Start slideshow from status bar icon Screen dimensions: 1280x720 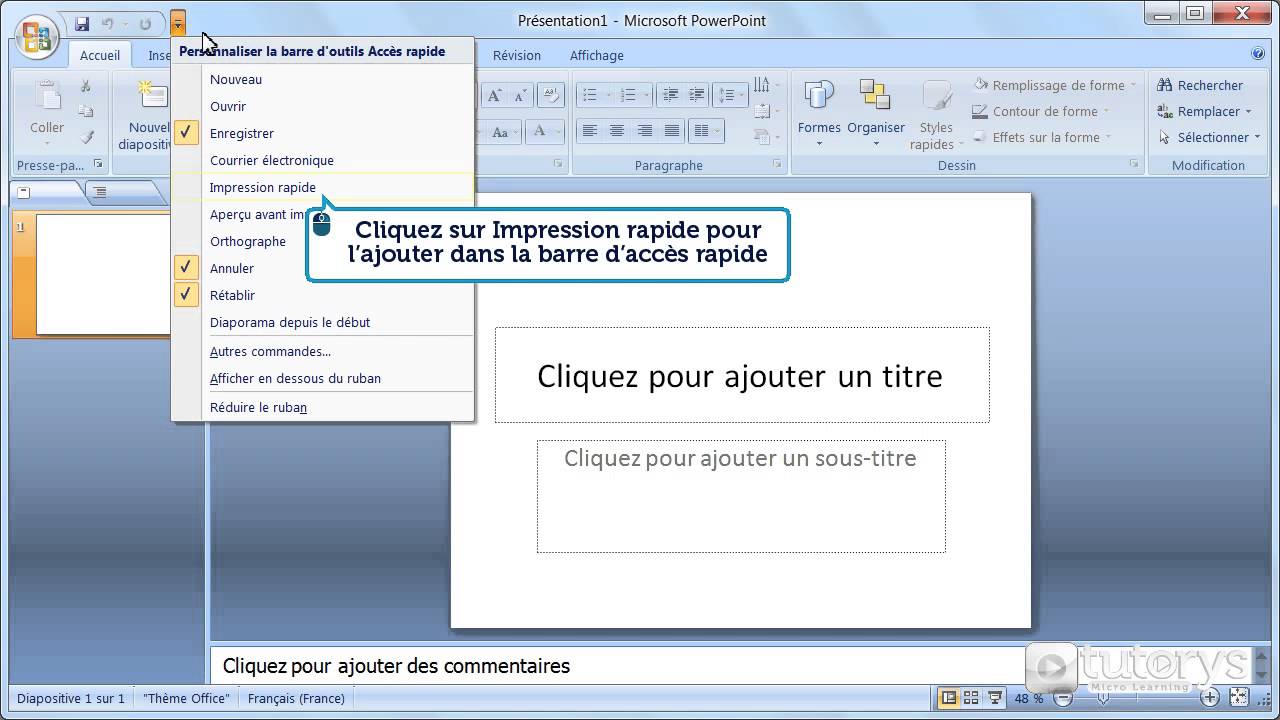pyautogui.click(x=995, y=698)
